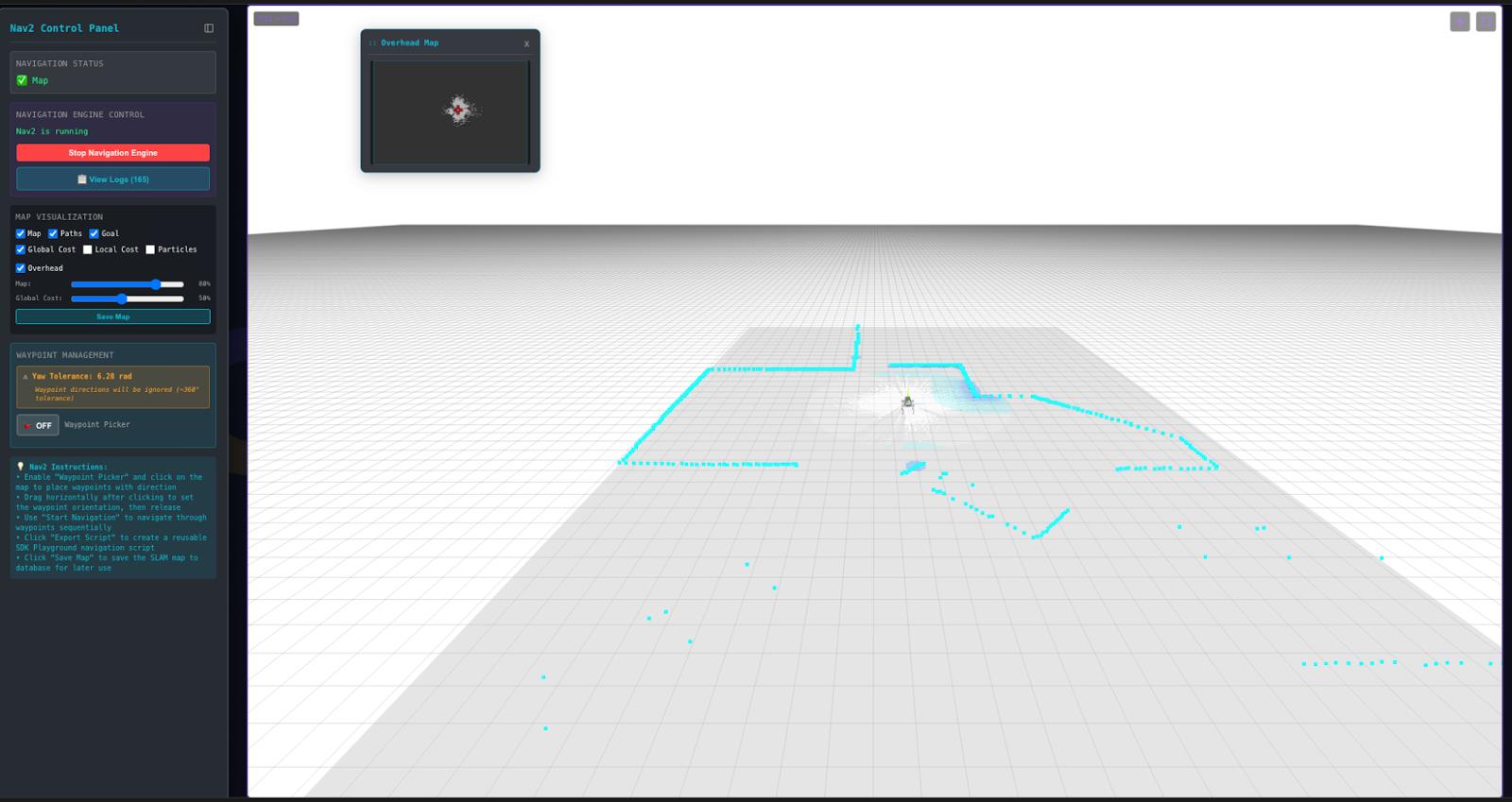This screenshot has width=1512, height=802.
Task: Click the left viewport button at top right
Action: click(x=1459, y=21)
